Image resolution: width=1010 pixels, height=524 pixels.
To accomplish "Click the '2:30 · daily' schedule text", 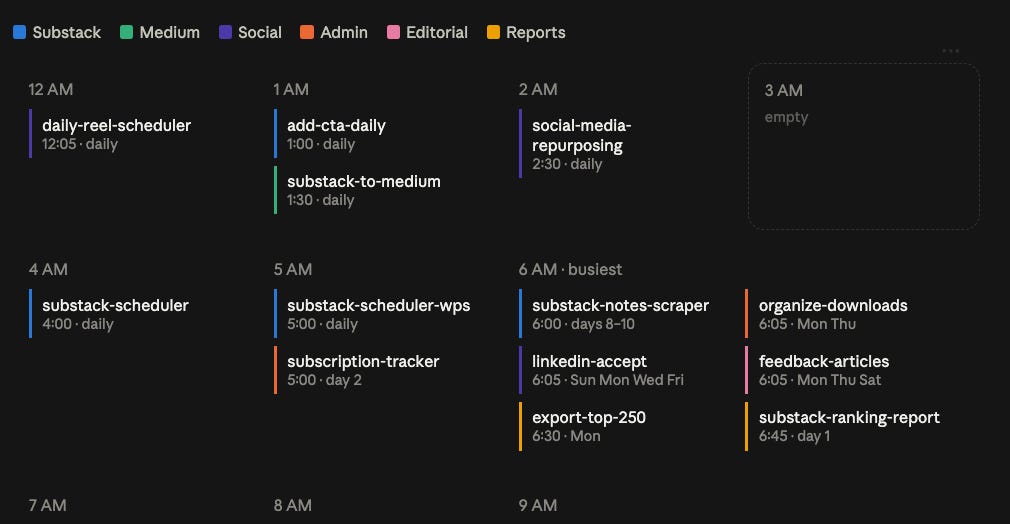I will [x=567, y=164].
